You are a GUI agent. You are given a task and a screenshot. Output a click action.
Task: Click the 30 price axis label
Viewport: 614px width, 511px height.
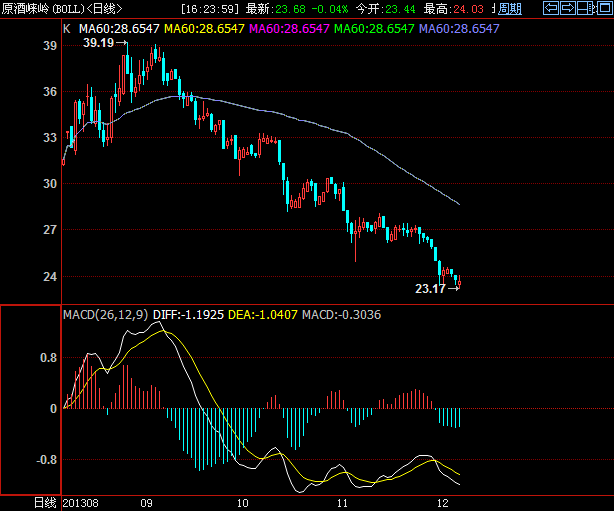click(x=50, y=184)
